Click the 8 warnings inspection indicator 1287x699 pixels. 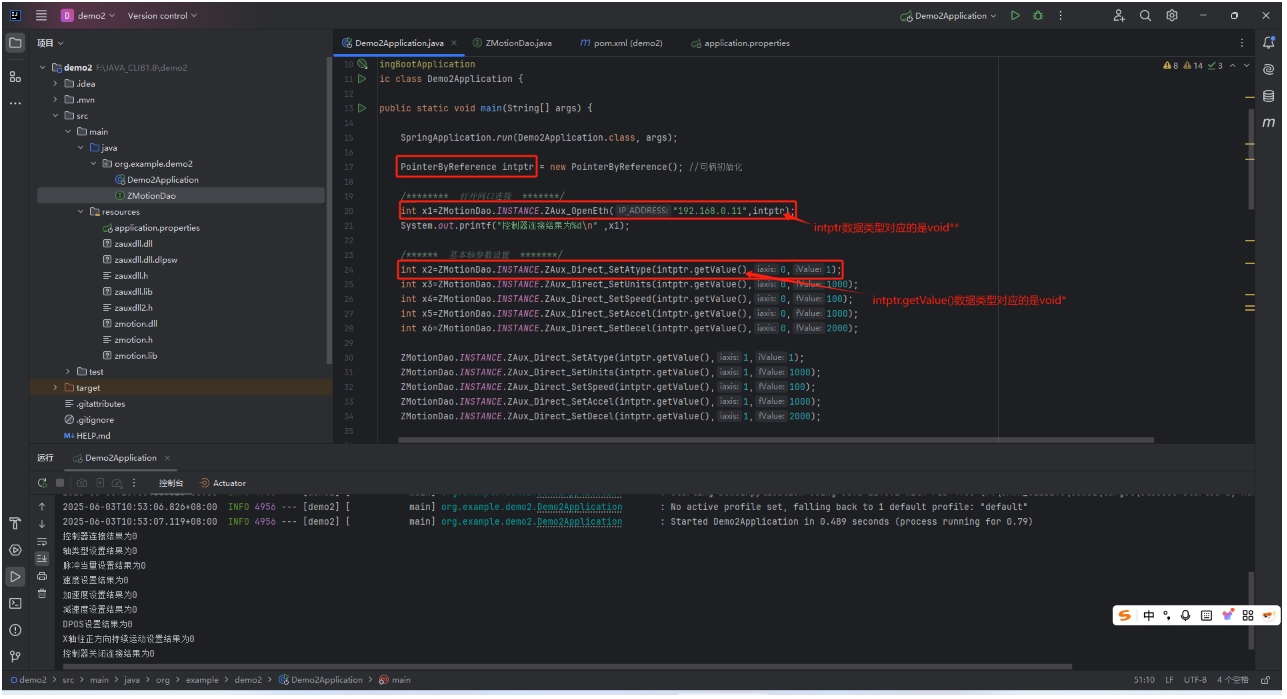(x=1170, y=65)
